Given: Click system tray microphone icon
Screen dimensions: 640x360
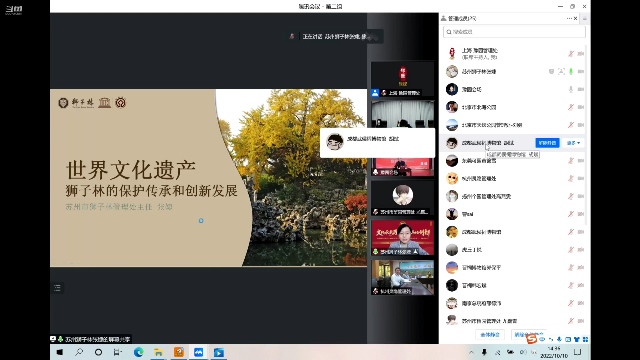Looking at the screenshot, I should (x=484, y=352).
